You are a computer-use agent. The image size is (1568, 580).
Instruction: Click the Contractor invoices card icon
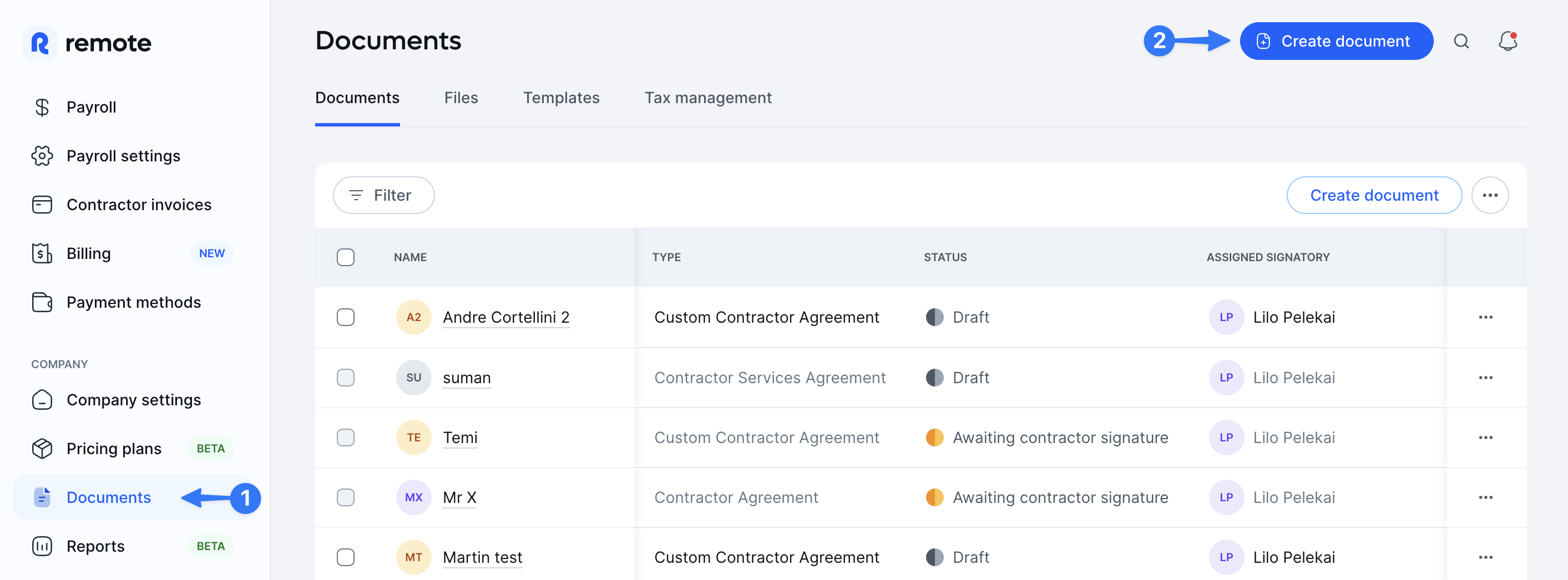click(42, 205)
